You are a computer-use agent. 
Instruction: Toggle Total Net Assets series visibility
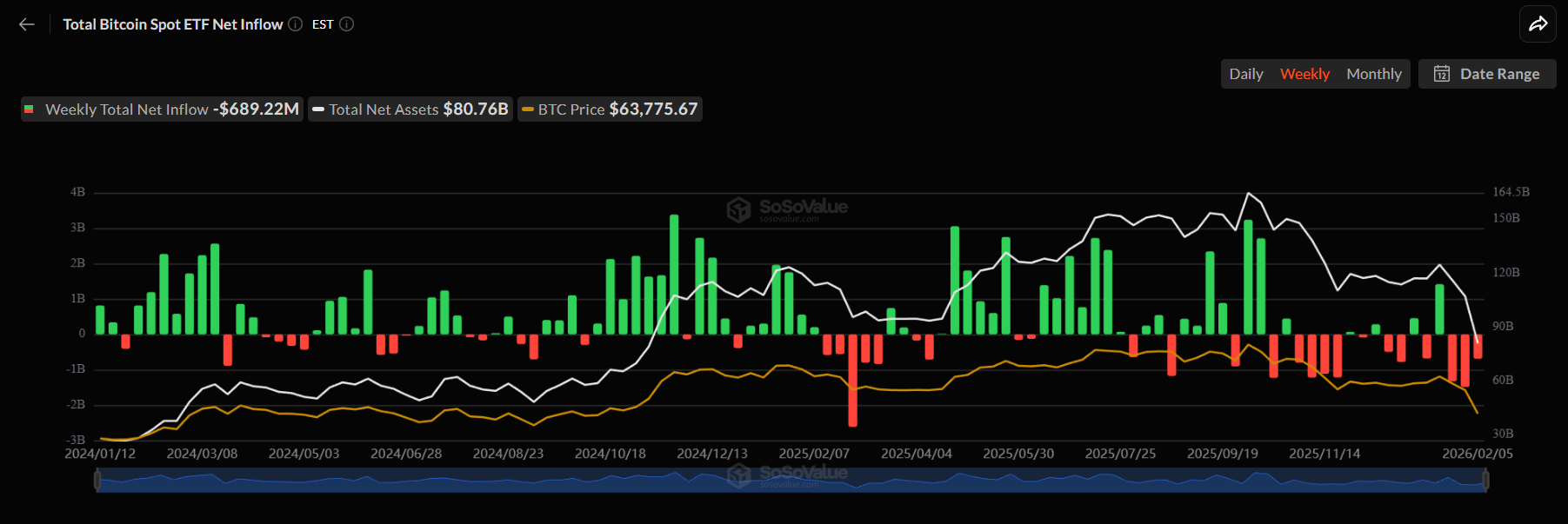point(384,109)
